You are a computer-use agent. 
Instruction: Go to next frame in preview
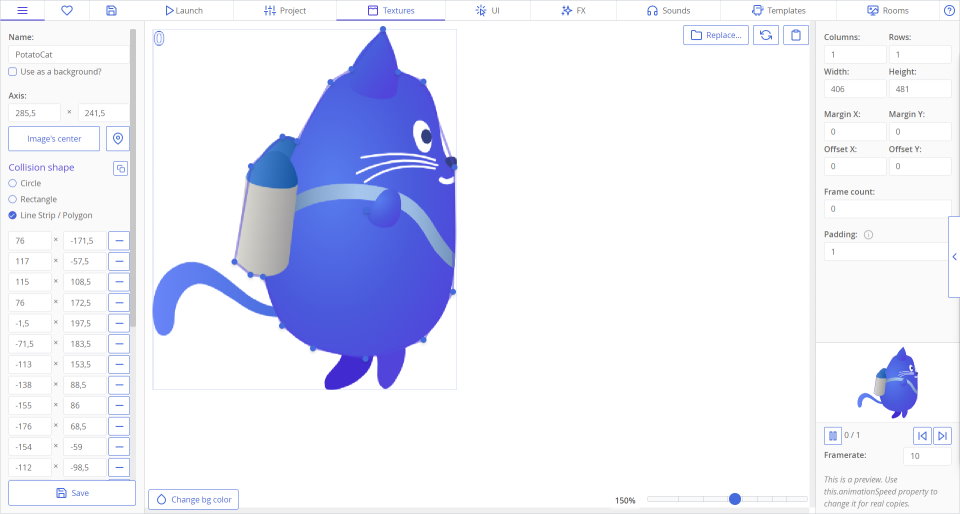[942, 436]
